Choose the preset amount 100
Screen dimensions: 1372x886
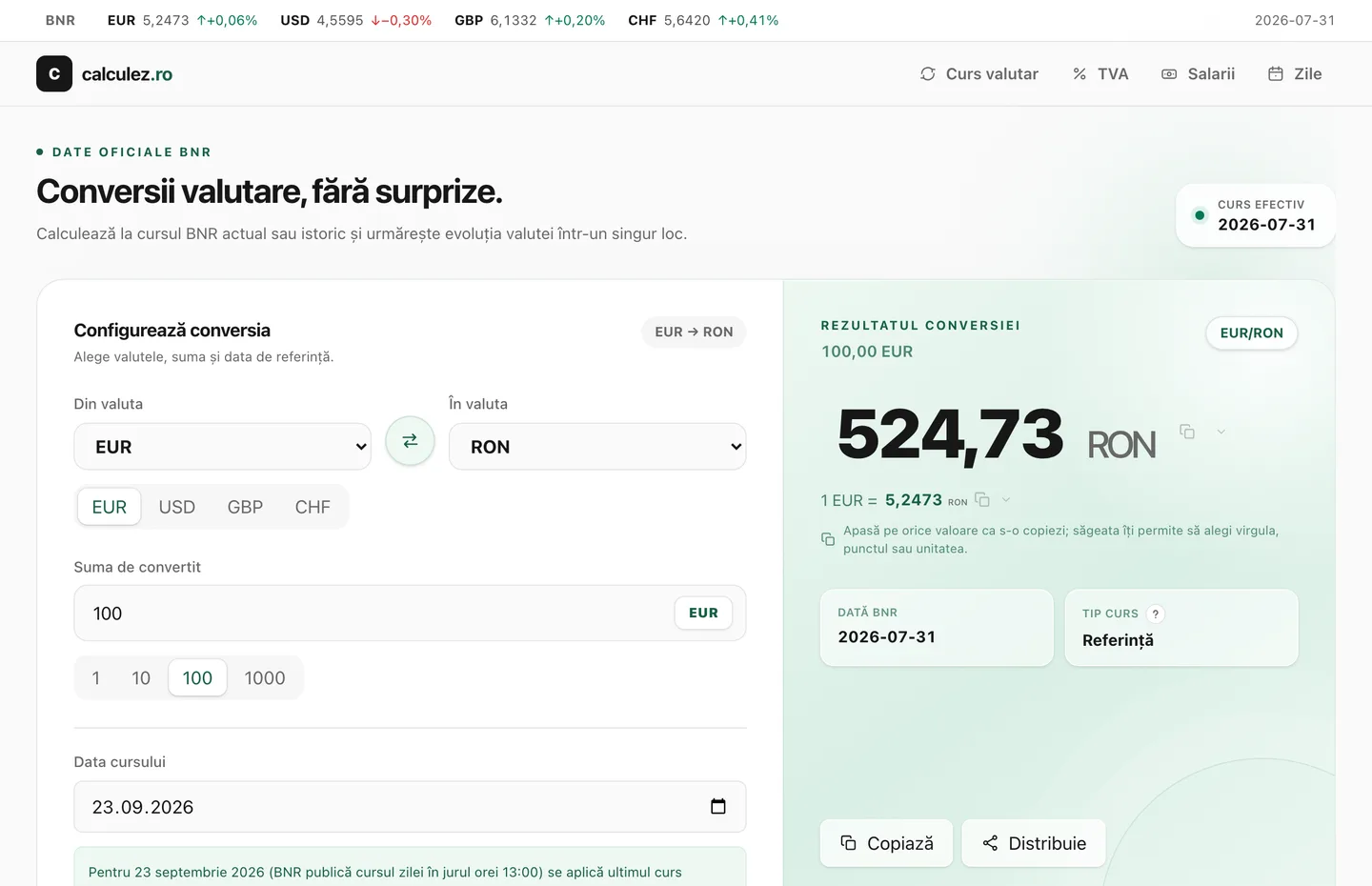(x=197, y=677)
